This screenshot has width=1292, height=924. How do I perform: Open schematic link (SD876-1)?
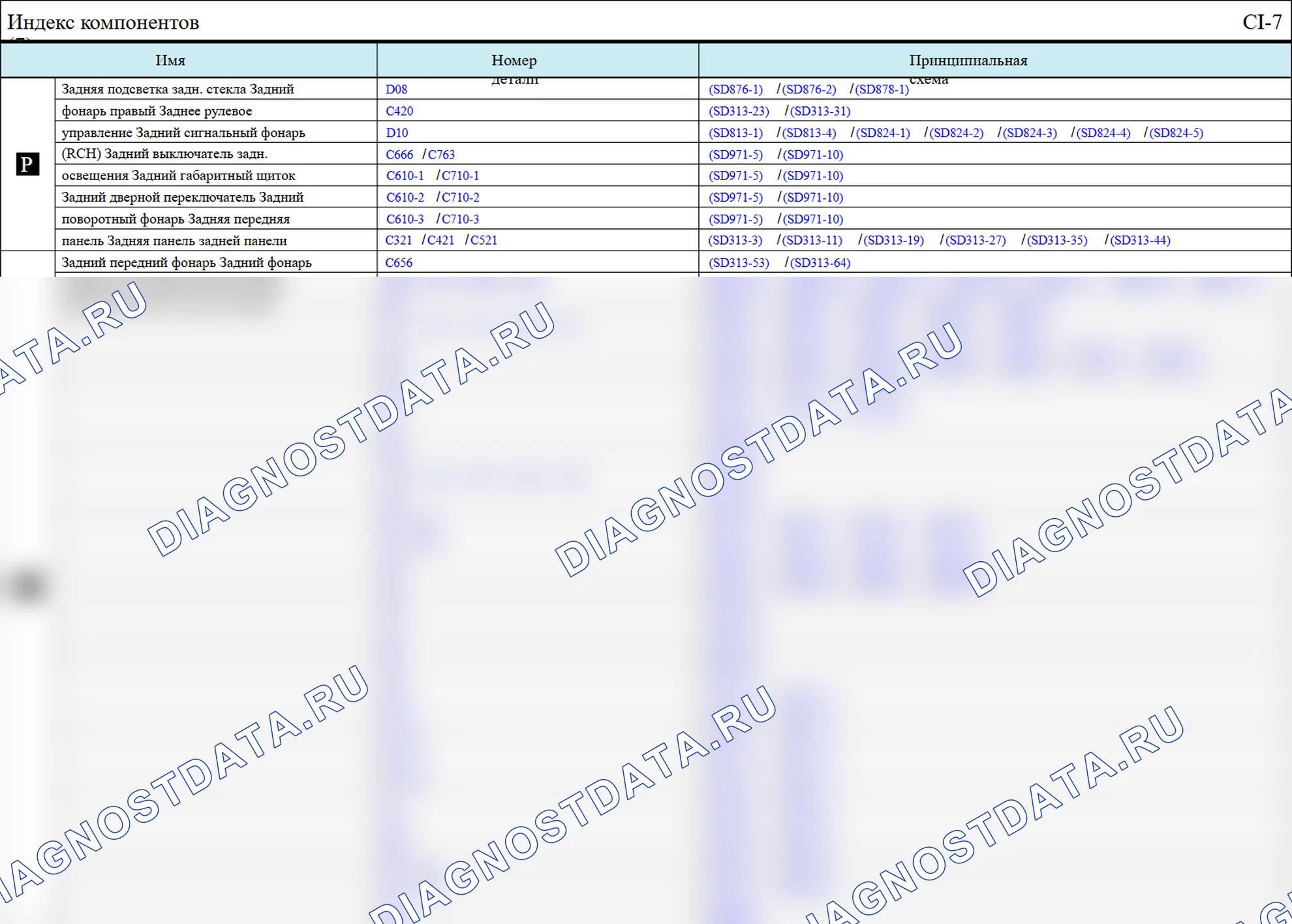pos(736,89)
